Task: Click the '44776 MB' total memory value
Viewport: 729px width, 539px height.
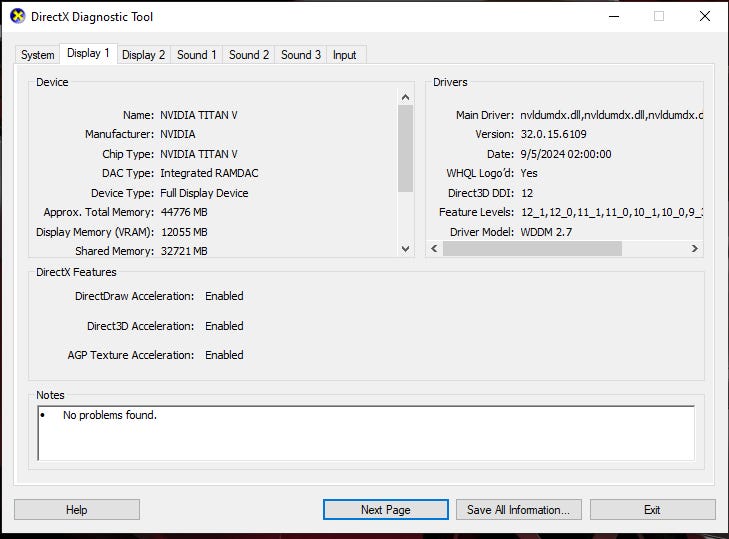Action: click(184, 212)
